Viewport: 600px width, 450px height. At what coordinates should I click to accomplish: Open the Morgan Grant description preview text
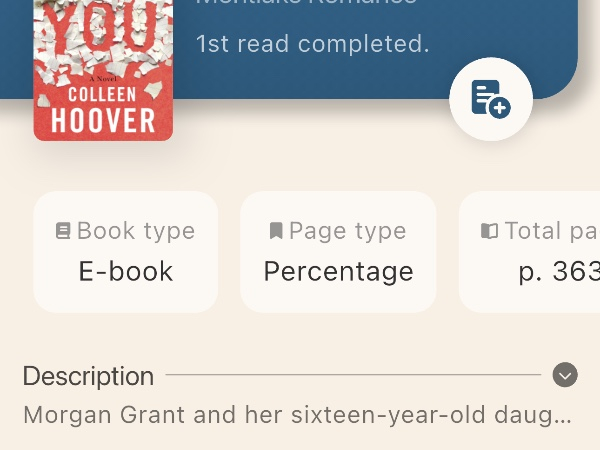(x=297, y=414)
